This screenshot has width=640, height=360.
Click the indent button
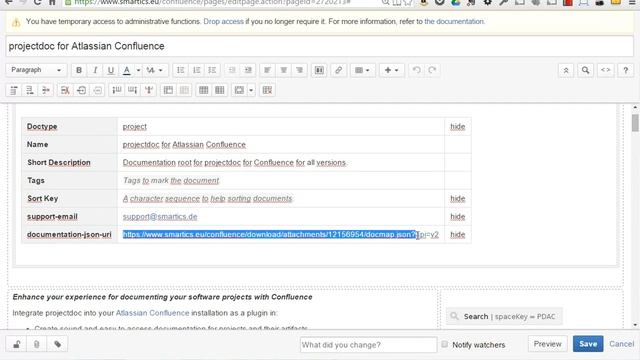[x=248, y=70]
